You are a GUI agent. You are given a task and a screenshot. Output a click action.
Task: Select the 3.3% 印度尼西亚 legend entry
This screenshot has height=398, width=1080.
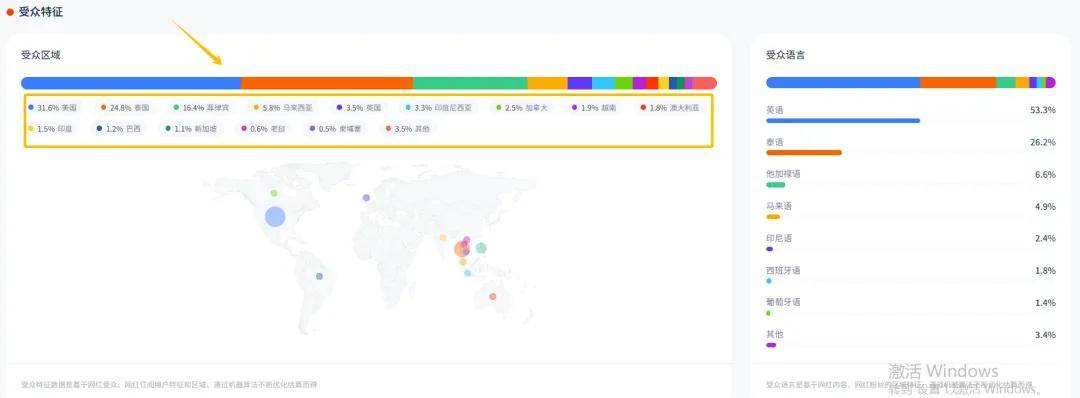pyautogui.click(x=439, y=108)
